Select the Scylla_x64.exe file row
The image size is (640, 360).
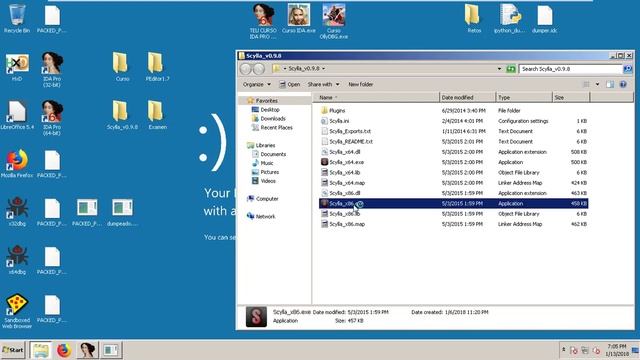click(453, 162)
